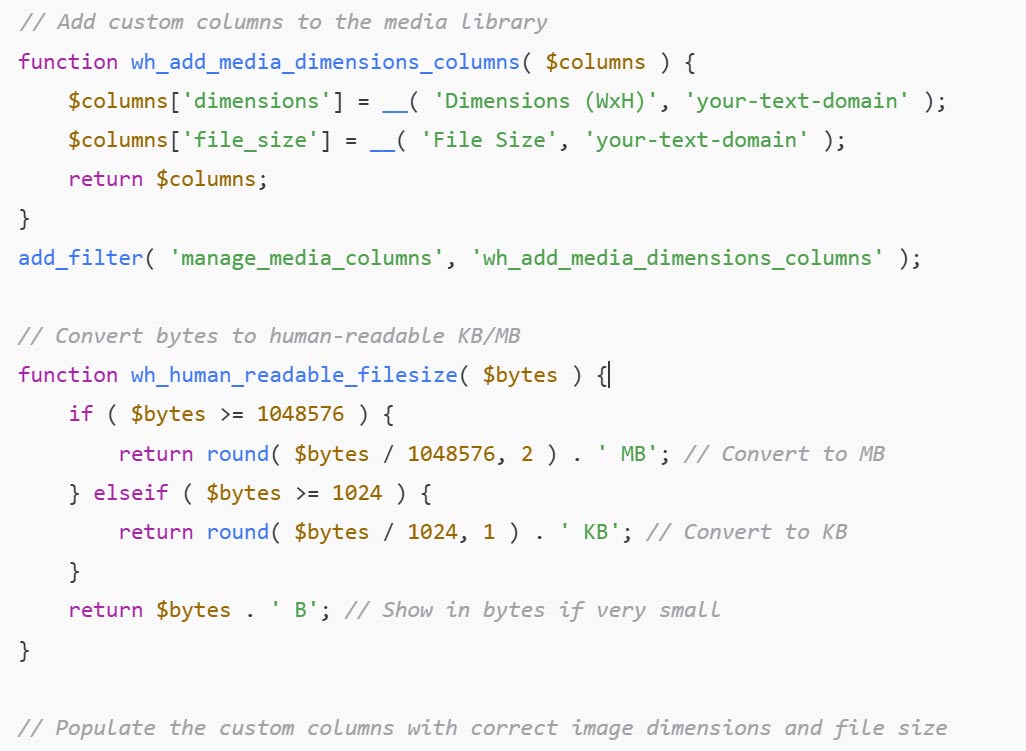The image size is (1026, 751).
Task: Select the add_filter function call
Action: pyautogui.click(x=78, y=257)
